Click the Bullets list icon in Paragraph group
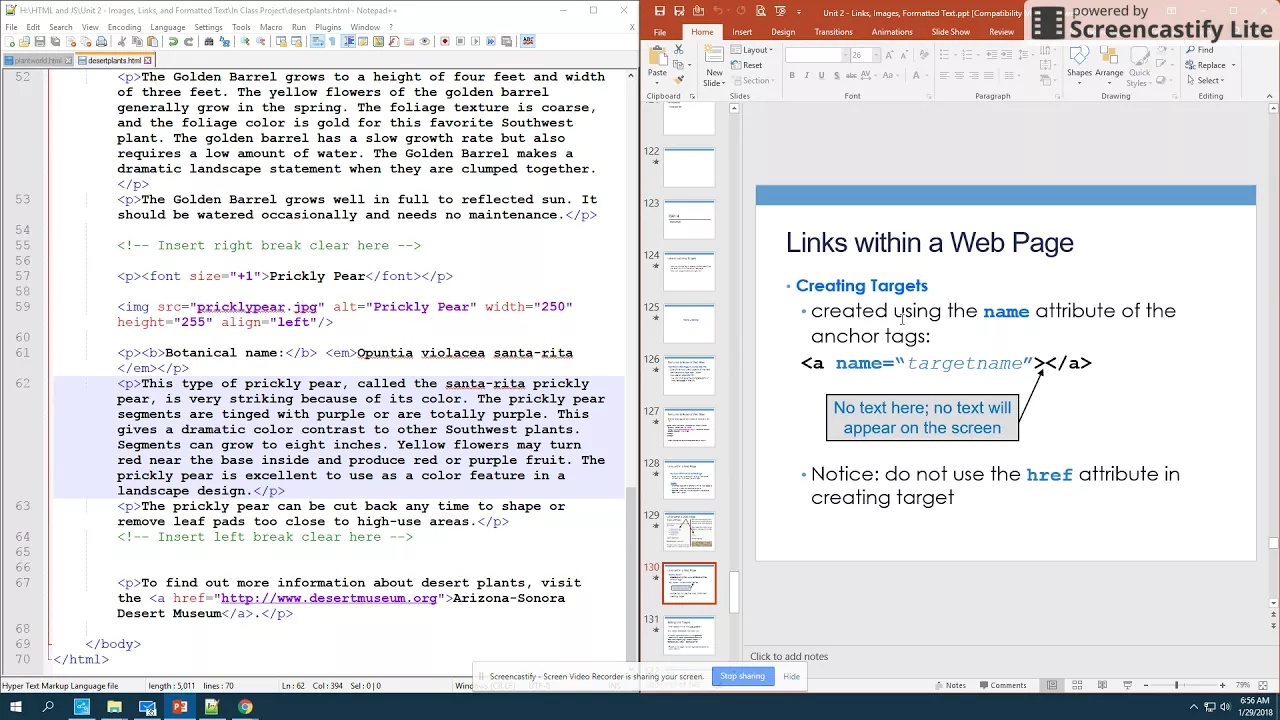Viewport: 1280px width, 720px height. click(944, 55)
